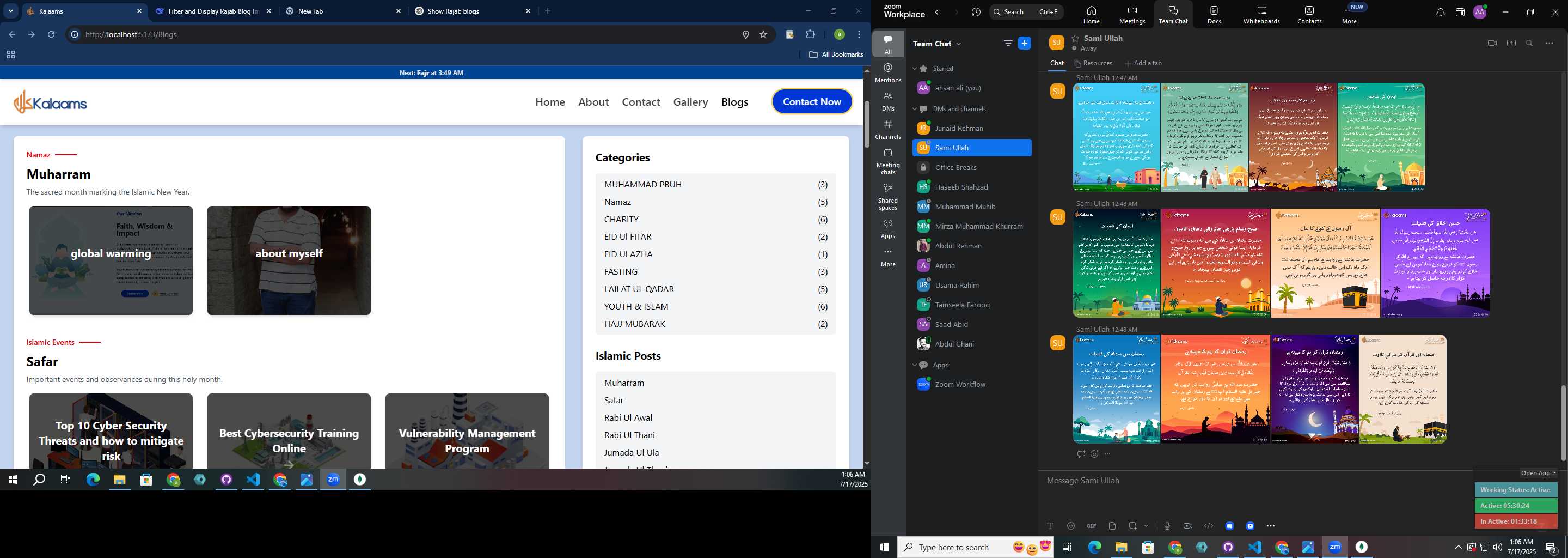Open Meeting chats in Zoom sidebar
1568x558 pixels.
click(x=888, y=161)
